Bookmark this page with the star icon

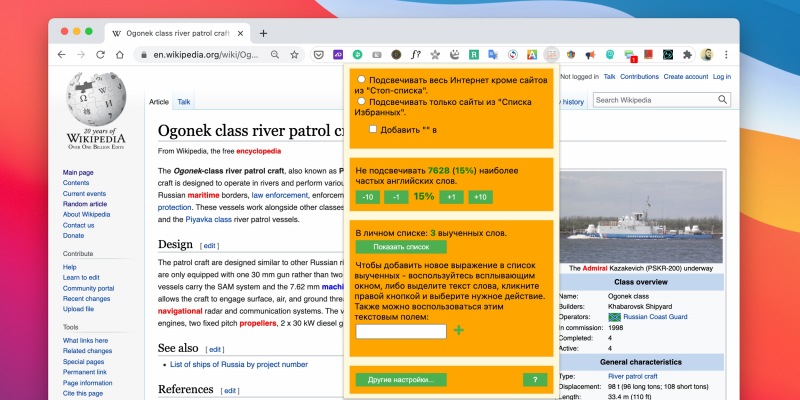coord(294,55)
